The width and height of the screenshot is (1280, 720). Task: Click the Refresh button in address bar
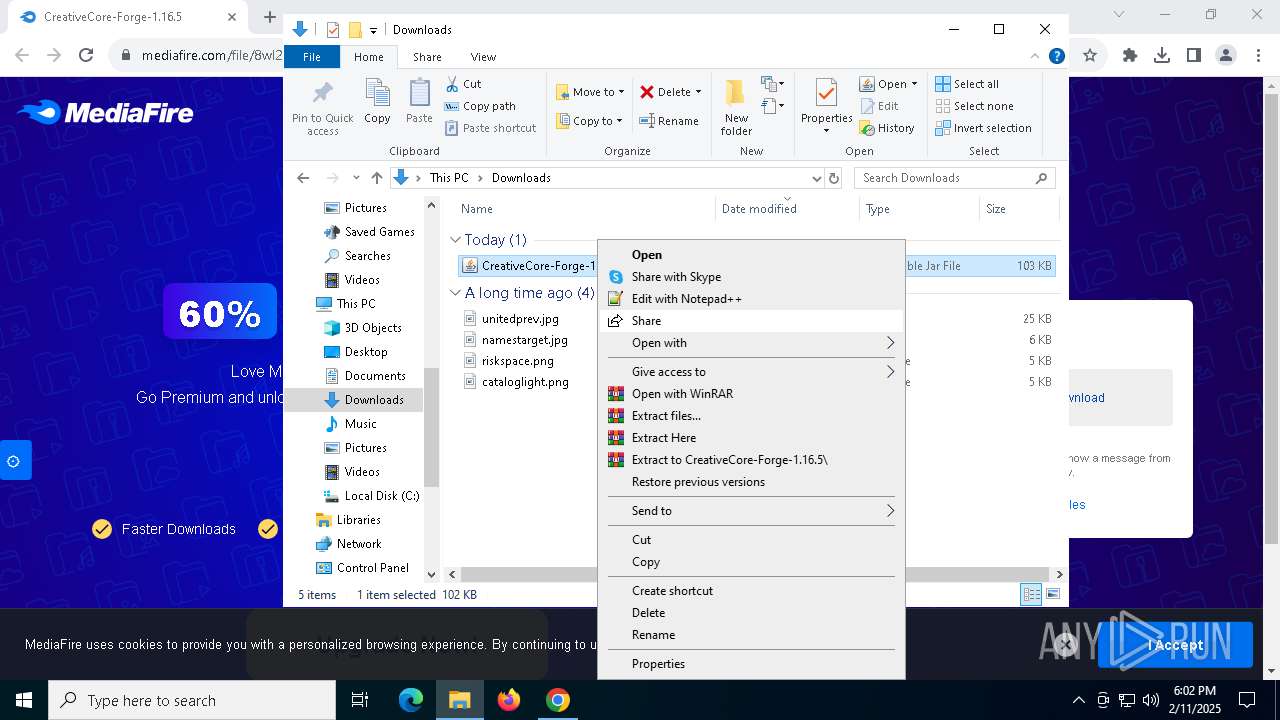pos(834,178)
